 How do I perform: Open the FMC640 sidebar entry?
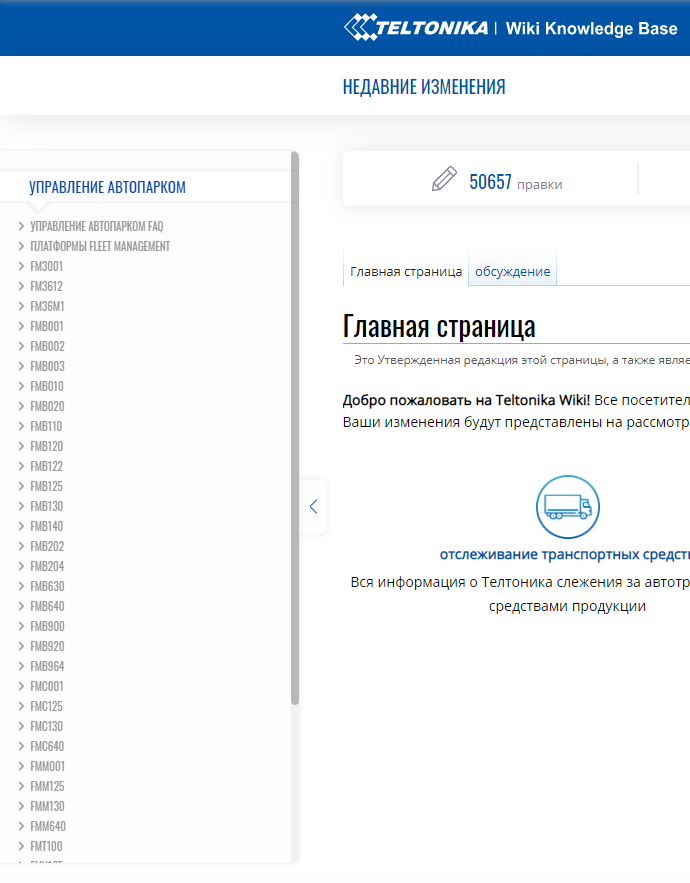click(x=47, y=746)
